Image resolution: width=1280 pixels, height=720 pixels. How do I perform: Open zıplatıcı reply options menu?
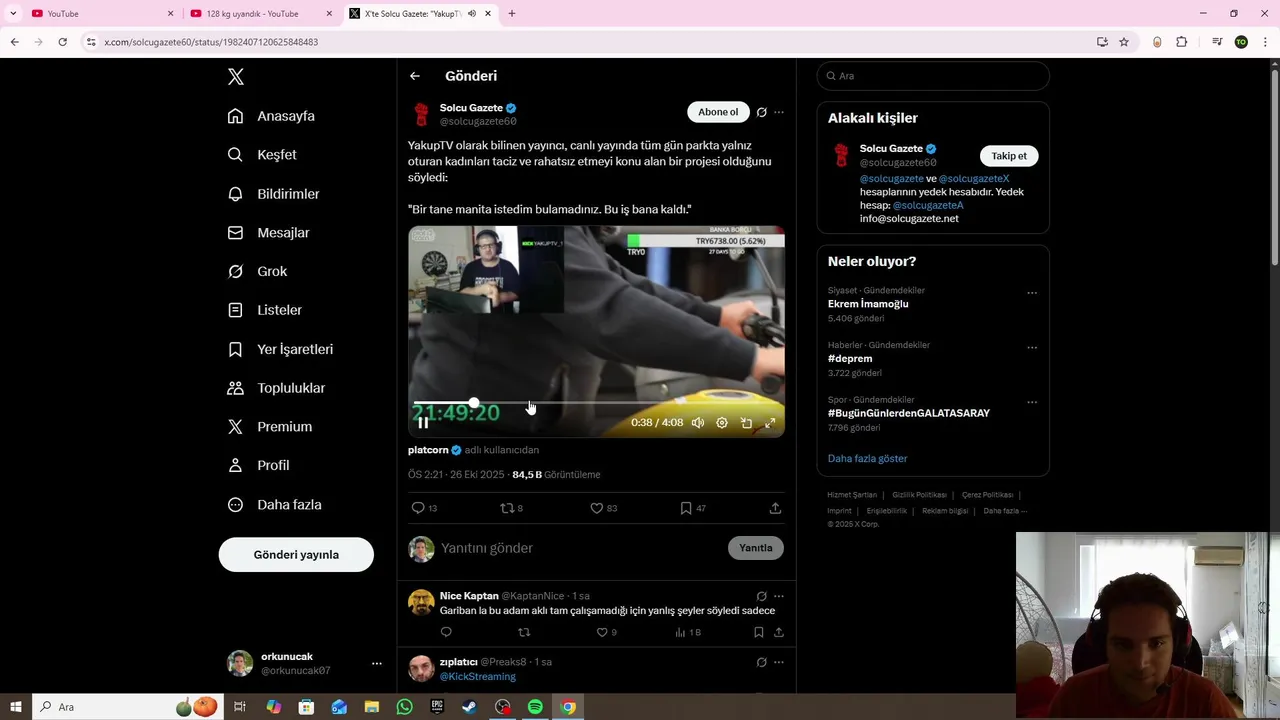pos(779,662)
